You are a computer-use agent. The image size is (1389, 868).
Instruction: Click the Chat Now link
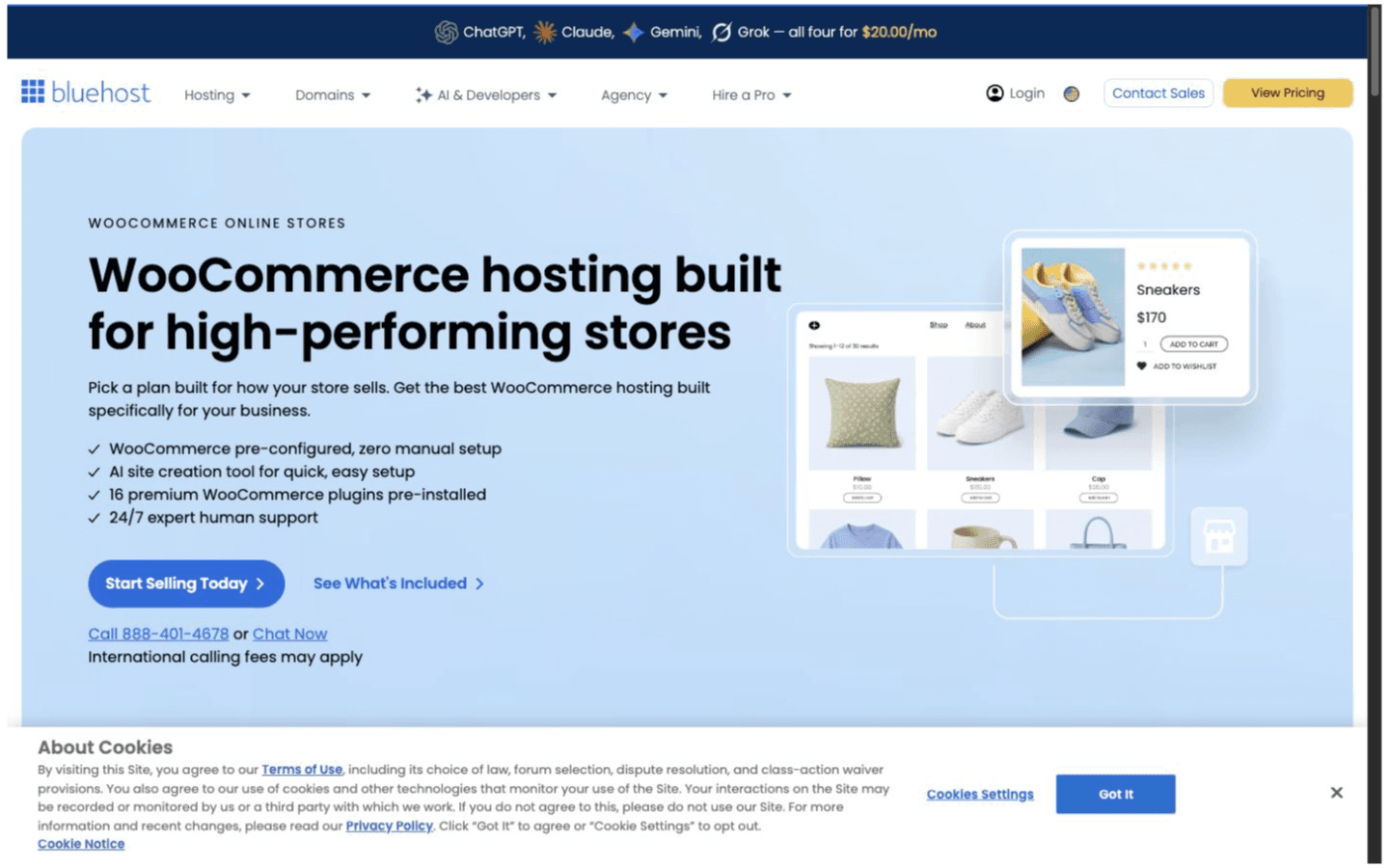point(289,634)
